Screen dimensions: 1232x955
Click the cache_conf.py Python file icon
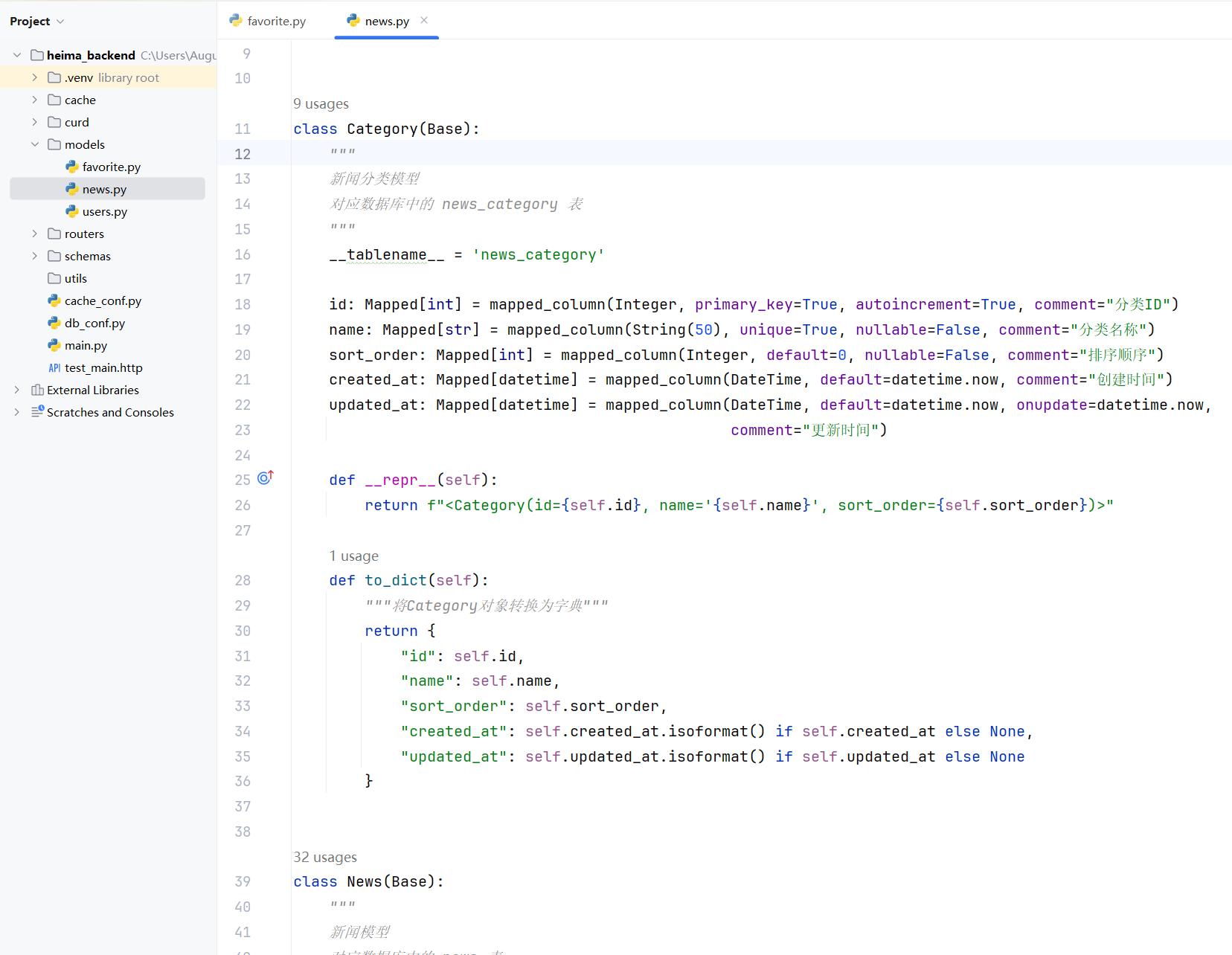click(x=54, y=300)
